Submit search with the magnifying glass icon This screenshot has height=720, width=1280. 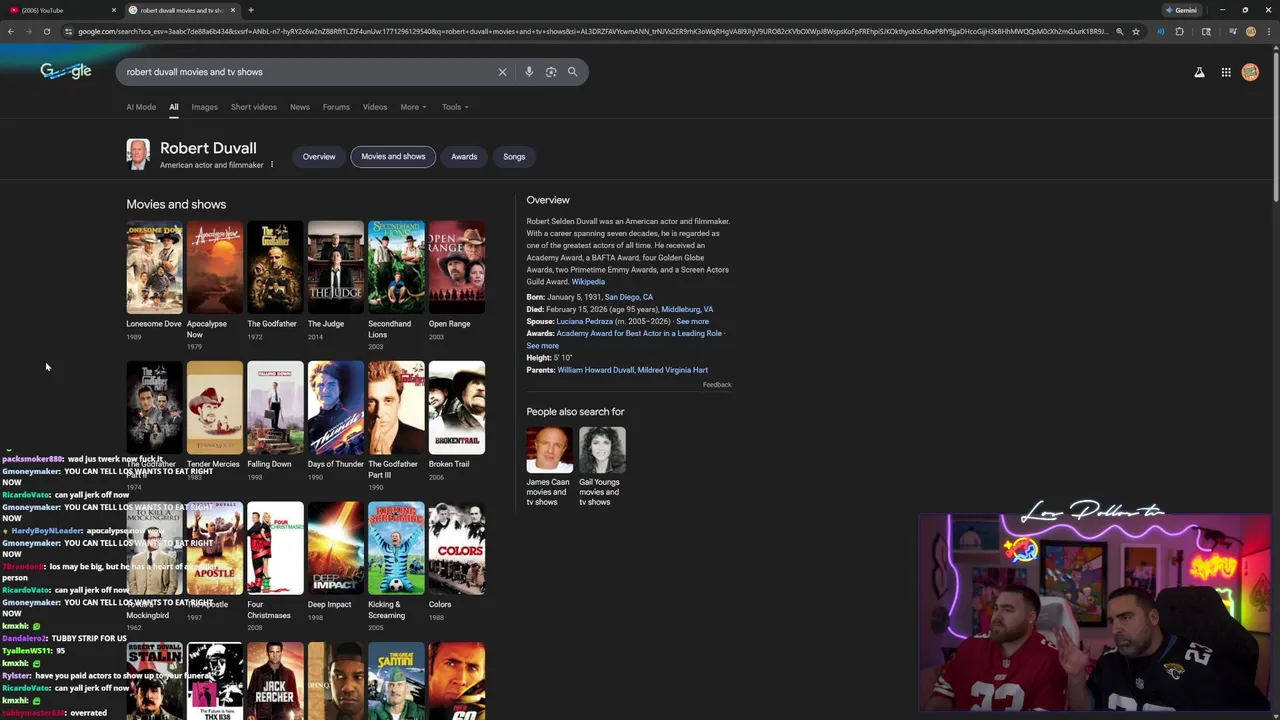(573, 72)
